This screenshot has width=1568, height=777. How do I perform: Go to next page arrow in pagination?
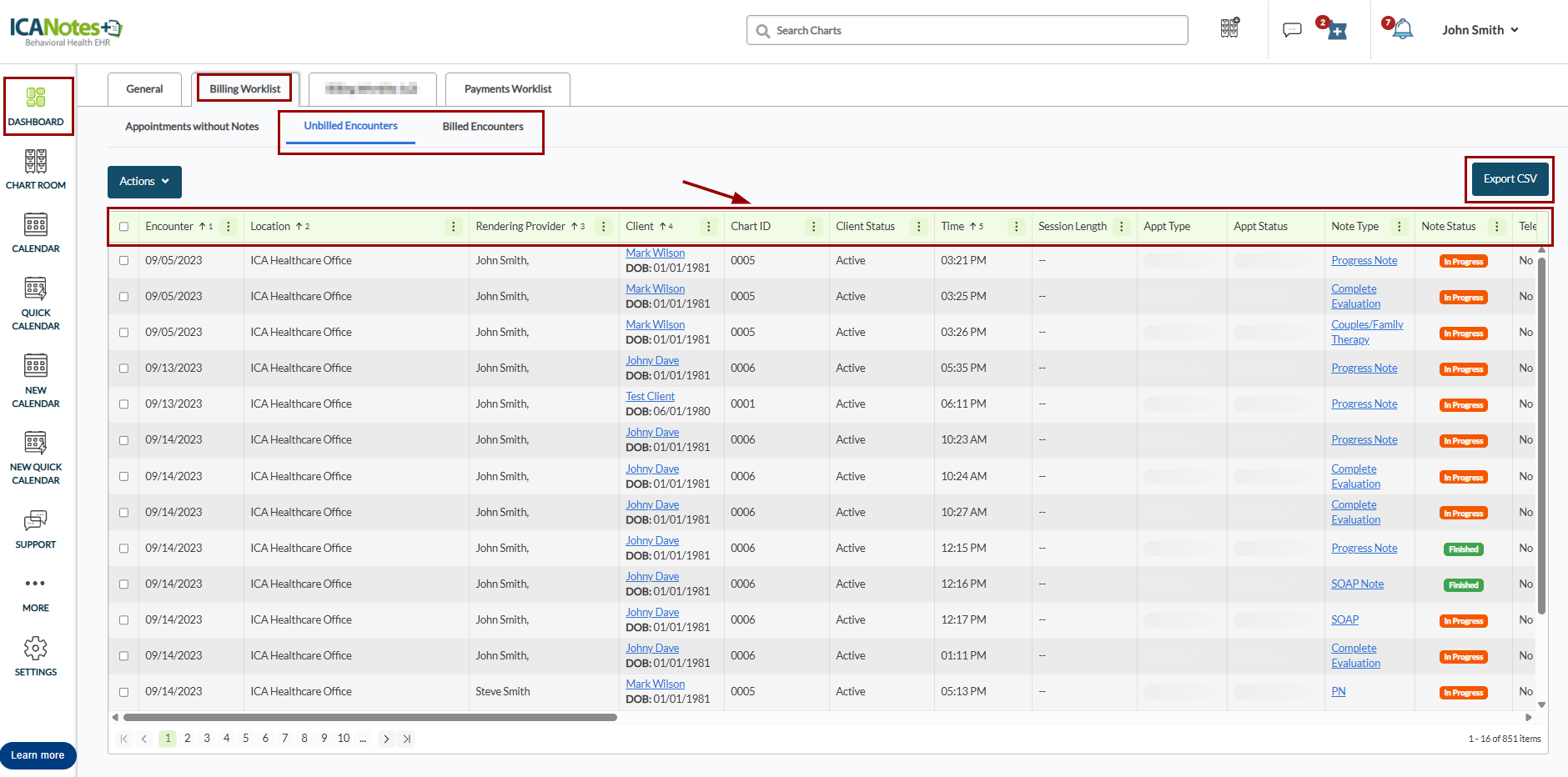coord(386,739)
